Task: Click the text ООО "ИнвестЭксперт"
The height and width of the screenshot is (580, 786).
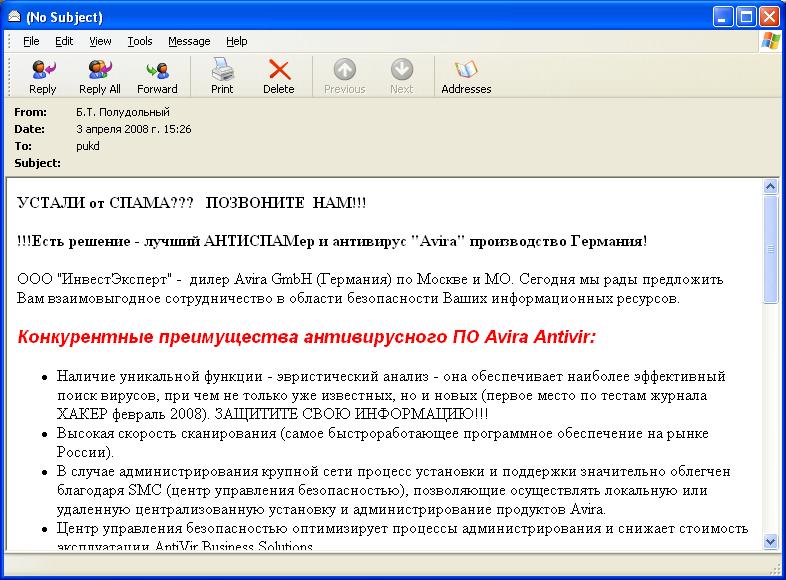Action: [x=95, y=279]
